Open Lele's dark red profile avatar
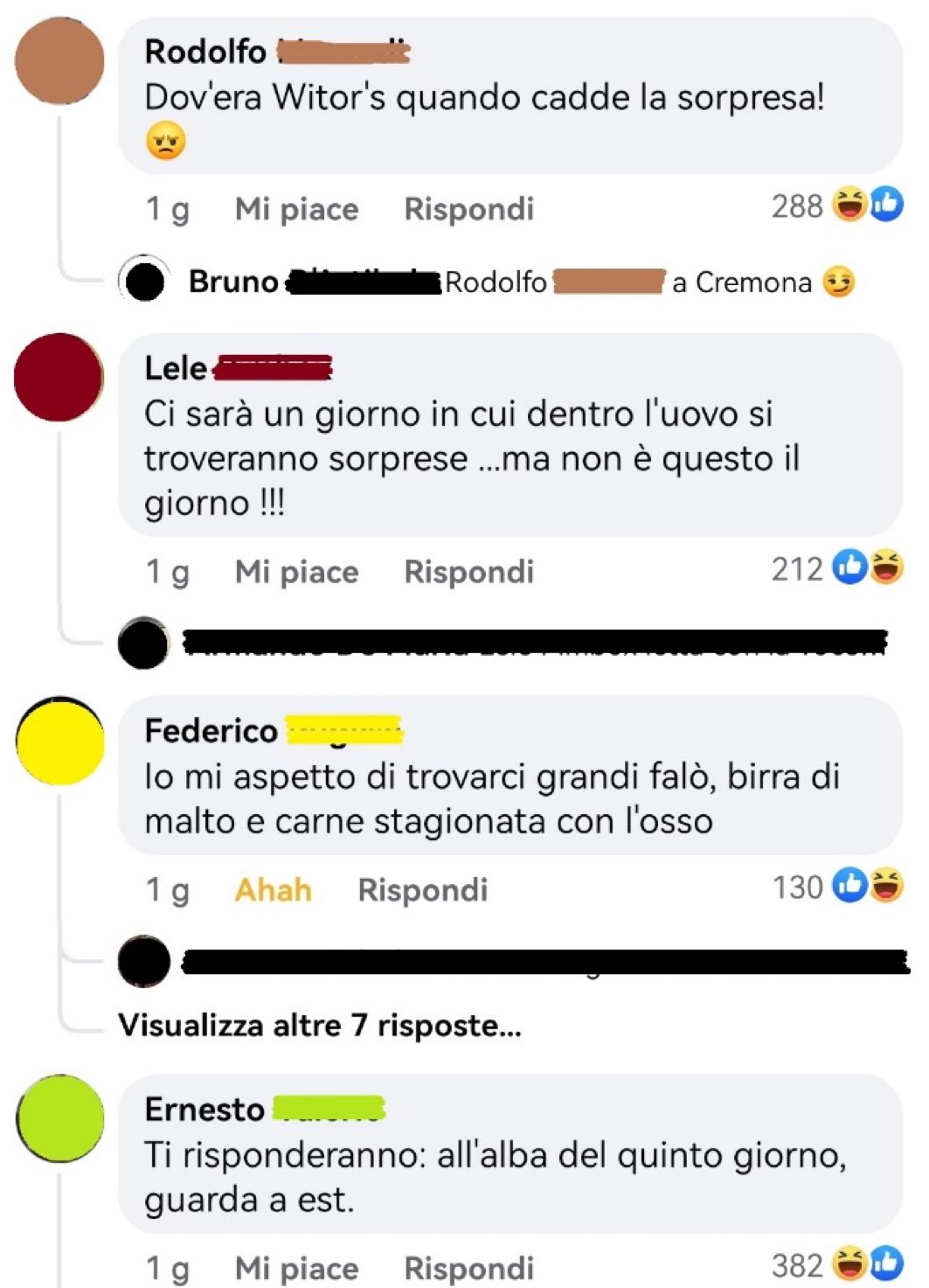Screen dimensions: 929x1288 (x=59, y=377)
